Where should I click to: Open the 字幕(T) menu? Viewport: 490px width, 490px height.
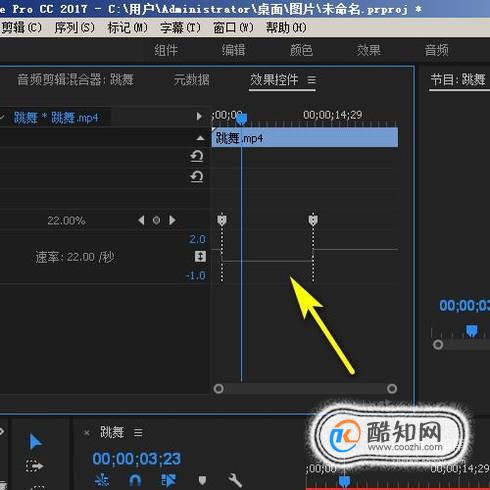(180, 27)
